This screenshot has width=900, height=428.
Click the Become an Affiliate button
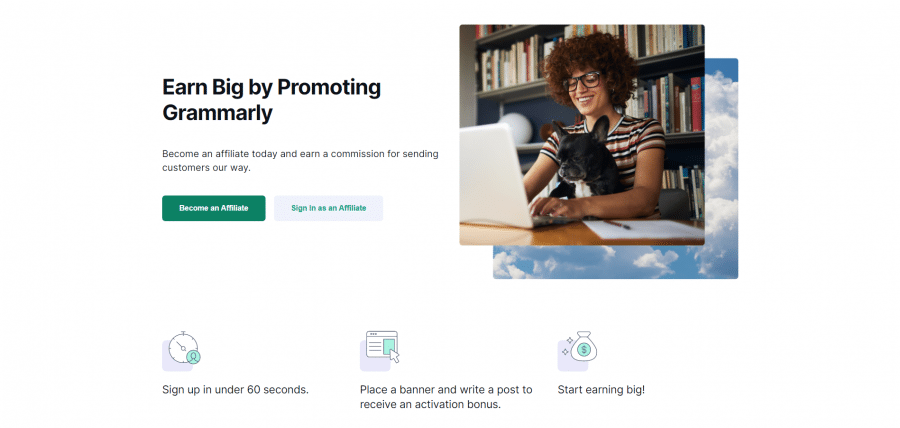214,208
